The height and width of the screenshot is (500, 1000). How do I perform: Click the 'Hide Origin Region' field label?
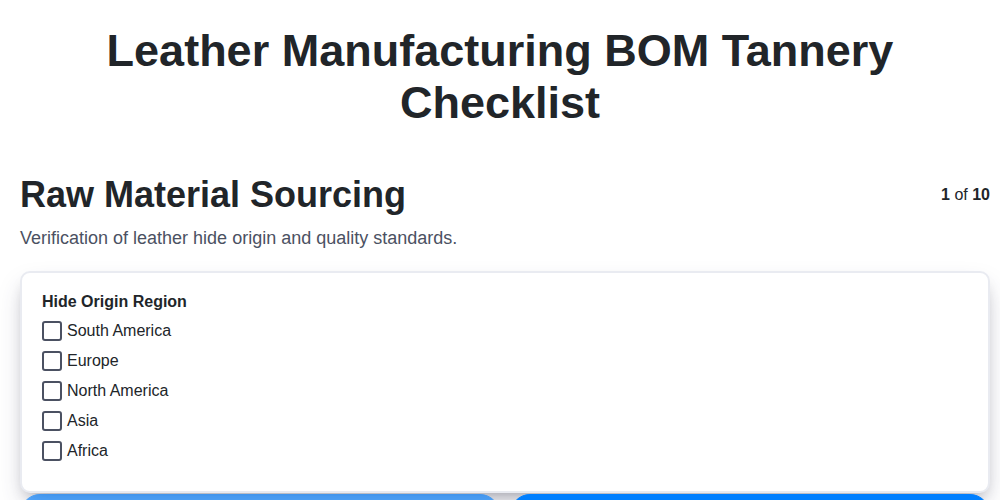pyautogui.click(x=114, y=302)
